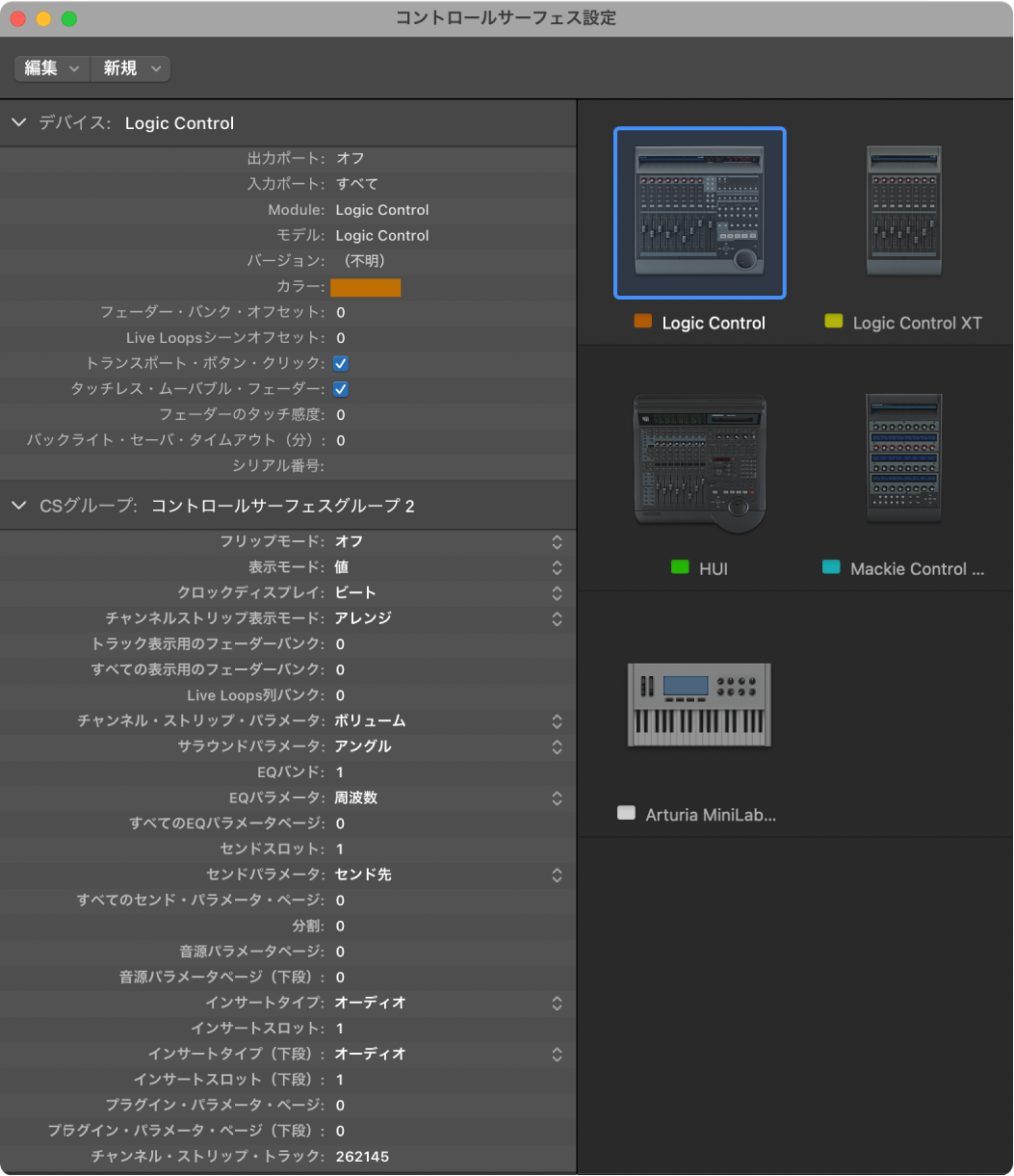Select the Logic Control device icon

[699, 213]
